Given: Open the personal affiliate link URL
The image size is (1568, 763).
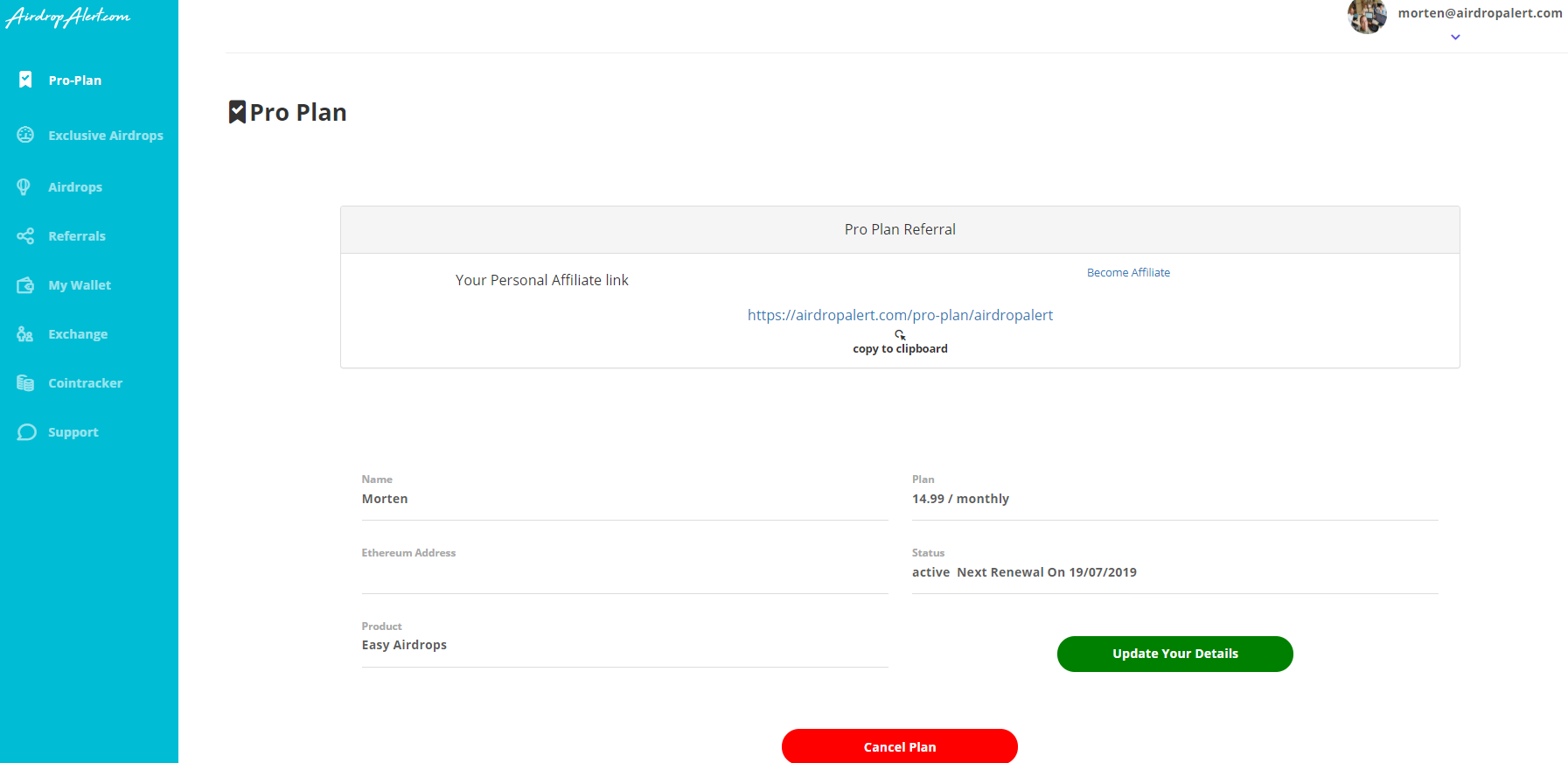Looking at the screenshot, I should [900, 315].
